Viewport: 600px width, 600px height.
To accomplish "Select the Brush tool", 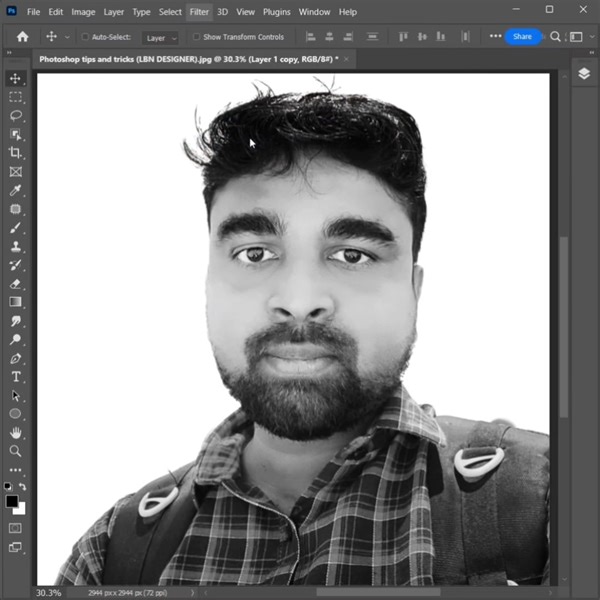I will pos(15,228).
